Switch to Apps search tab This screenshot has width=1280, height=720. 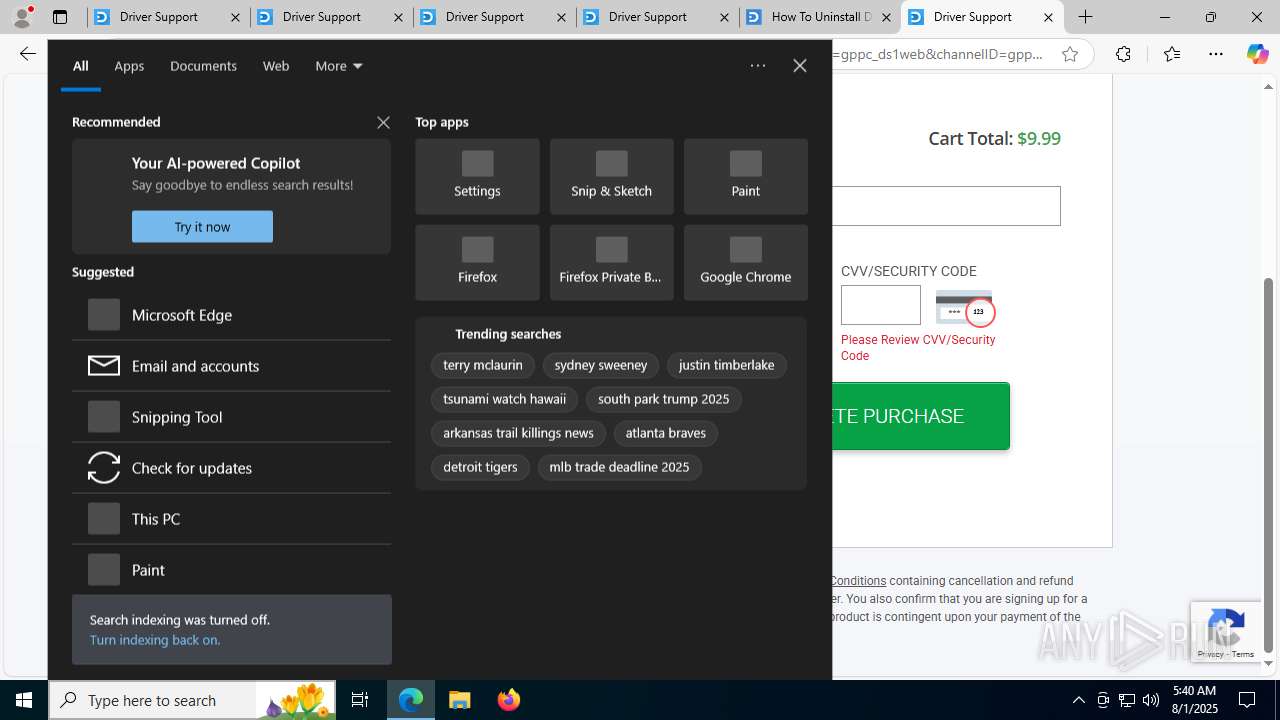(x=129, y=66)
